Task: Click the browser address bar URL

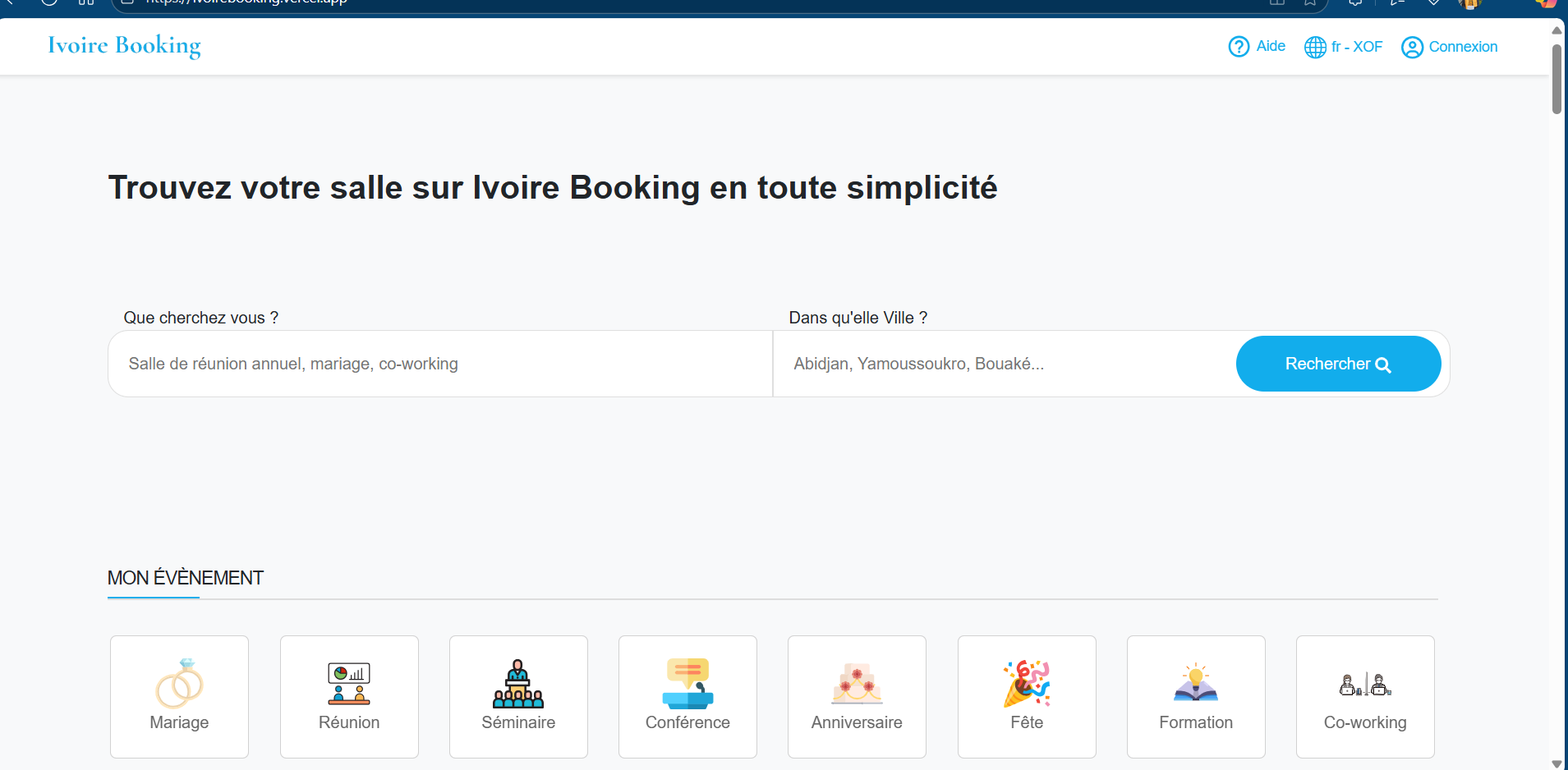Action: [x=246, y=2]
